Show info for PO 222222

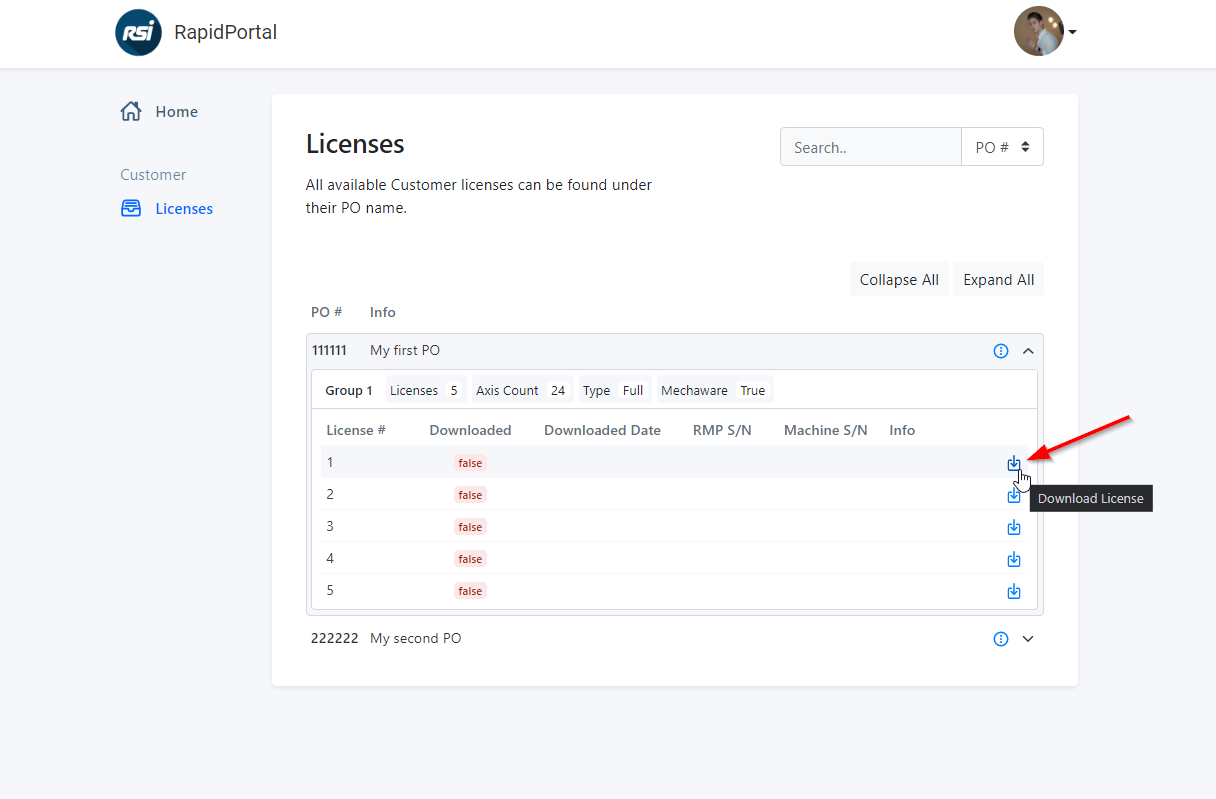click(1001, 639)
